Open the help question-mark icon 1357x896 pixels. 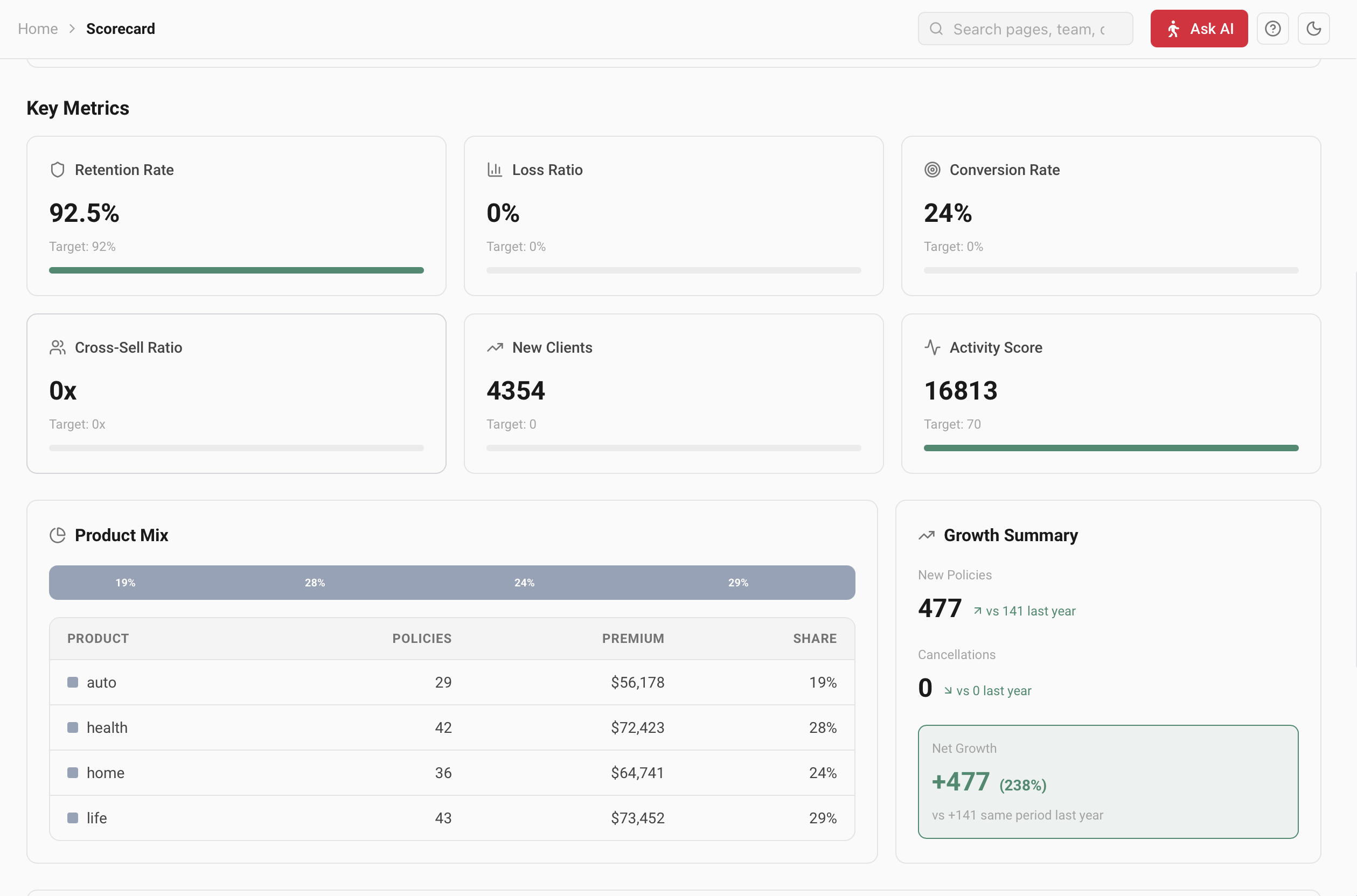(x=1272, y=29)
